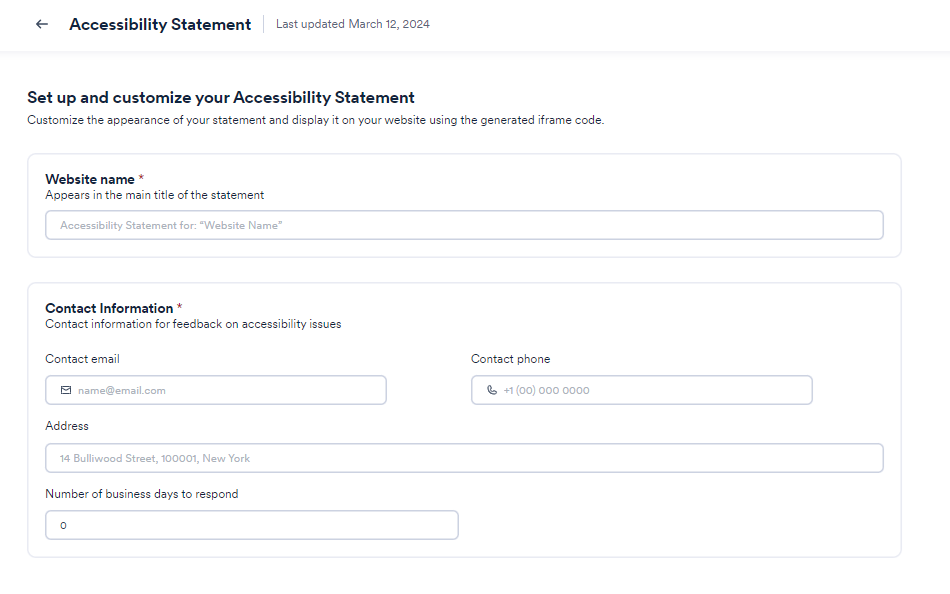
Task: Click the Contact Information section heading
Action: [x=109, y=308]
